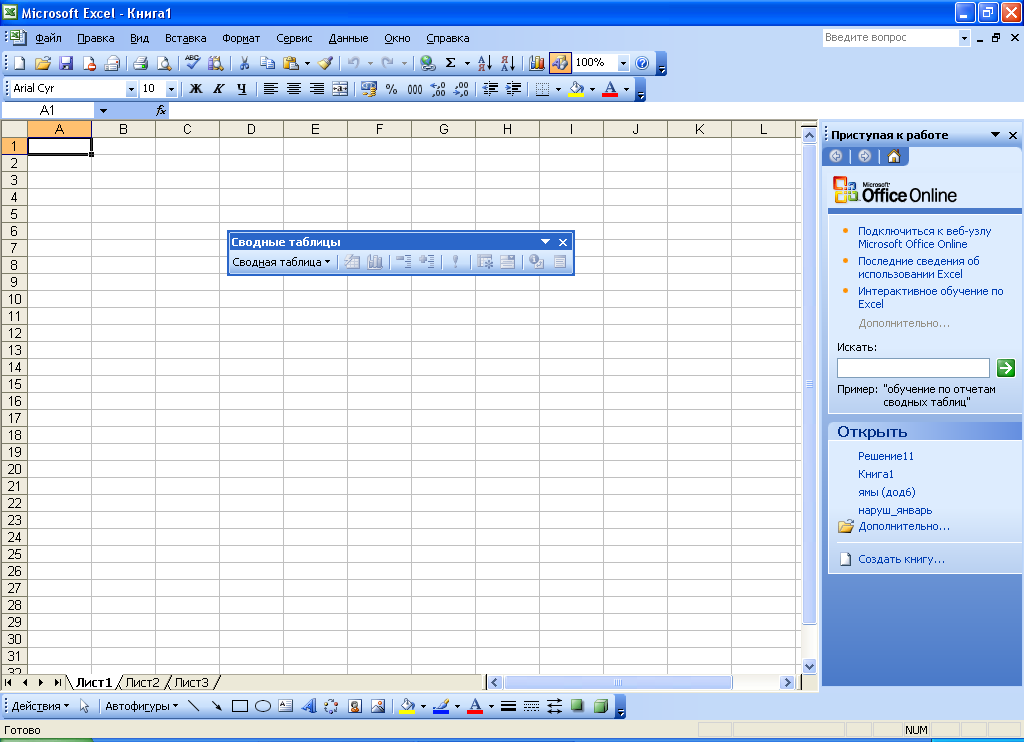
Task: Click the fx insert function button
Action: click(x=161, y=110)
